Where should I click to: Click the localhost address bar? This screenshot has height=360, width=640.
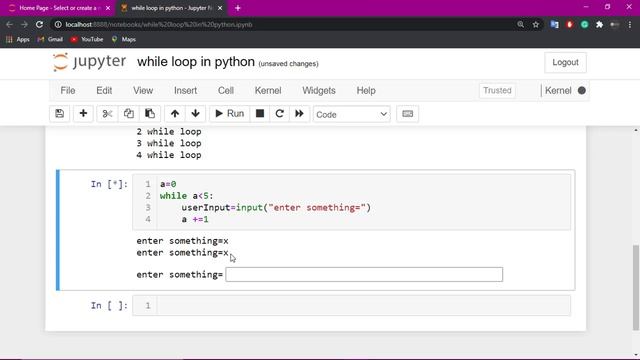(286, 24)
